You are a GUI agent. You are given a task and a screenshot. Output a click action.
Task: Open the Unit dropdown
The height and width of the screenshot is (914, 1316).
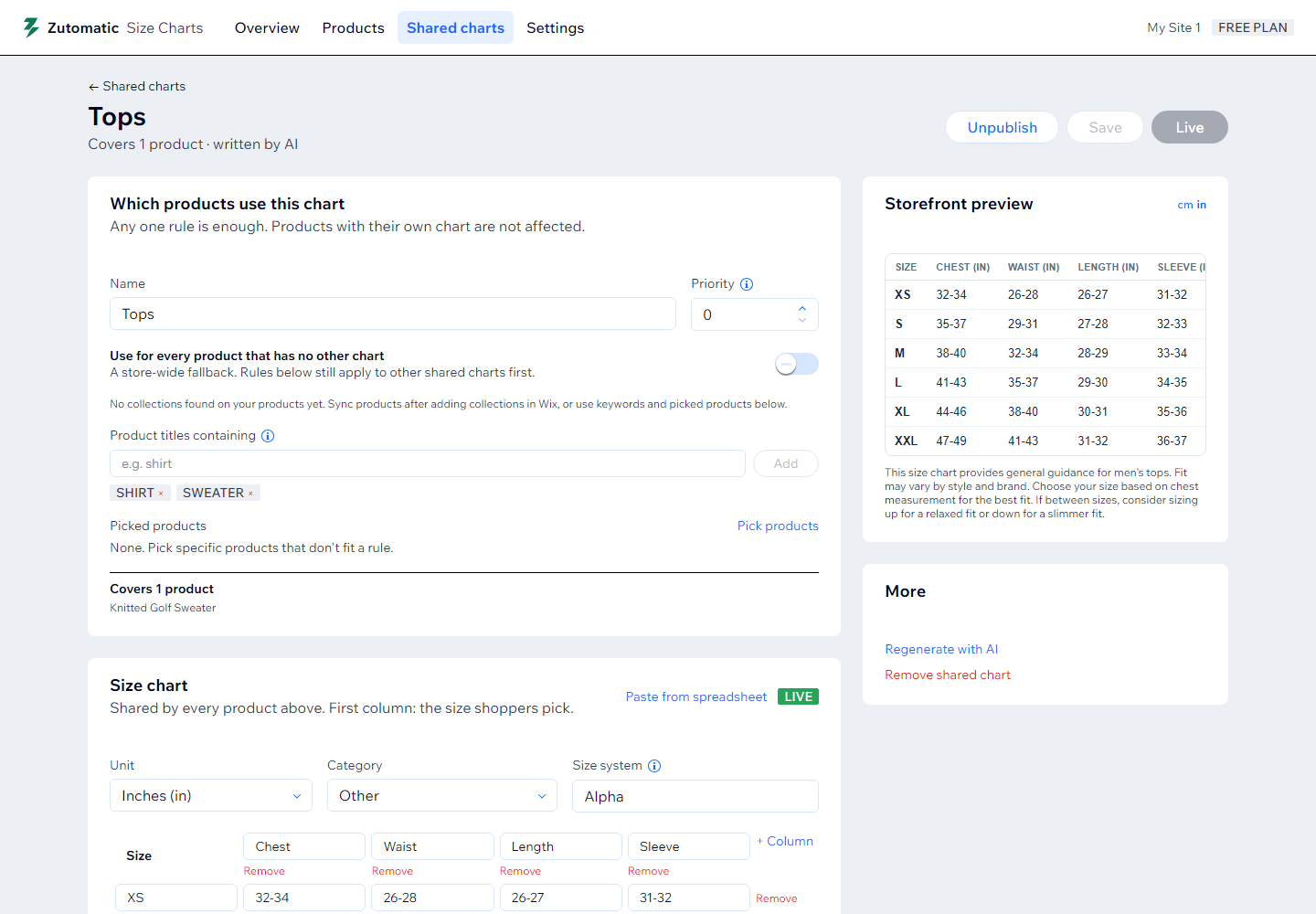pos(211,796)
